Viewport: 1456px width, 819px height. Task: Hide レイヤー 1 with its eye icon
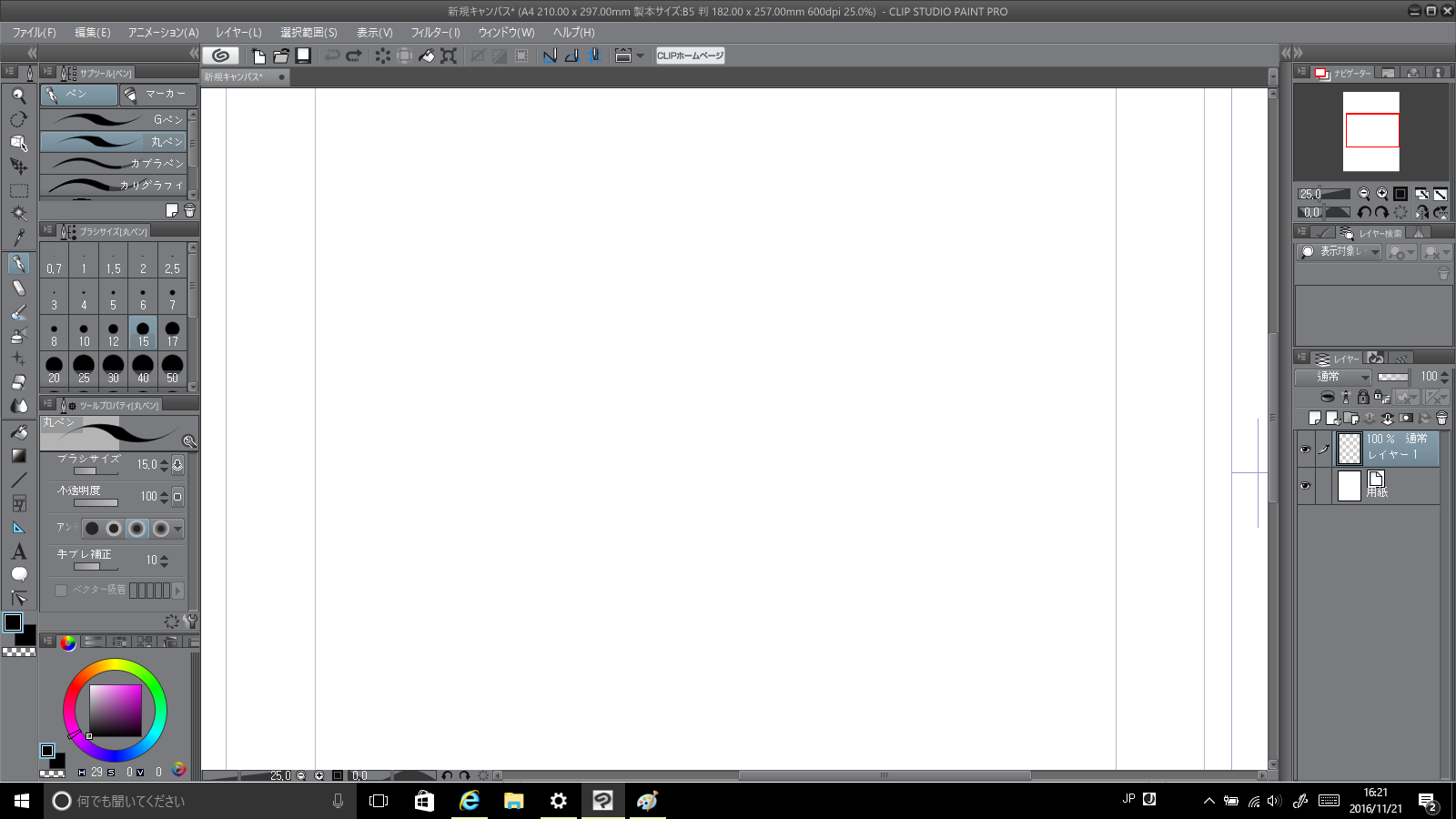tap(1305, 450)
